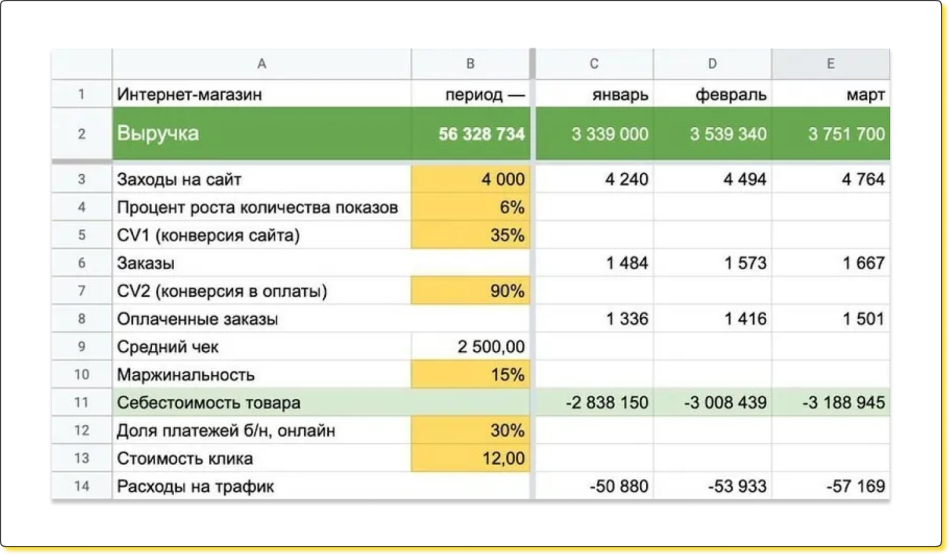Select click cost cell 12,00
The width and height of the screenshot is (950, 555).
(x=470, y=459)
